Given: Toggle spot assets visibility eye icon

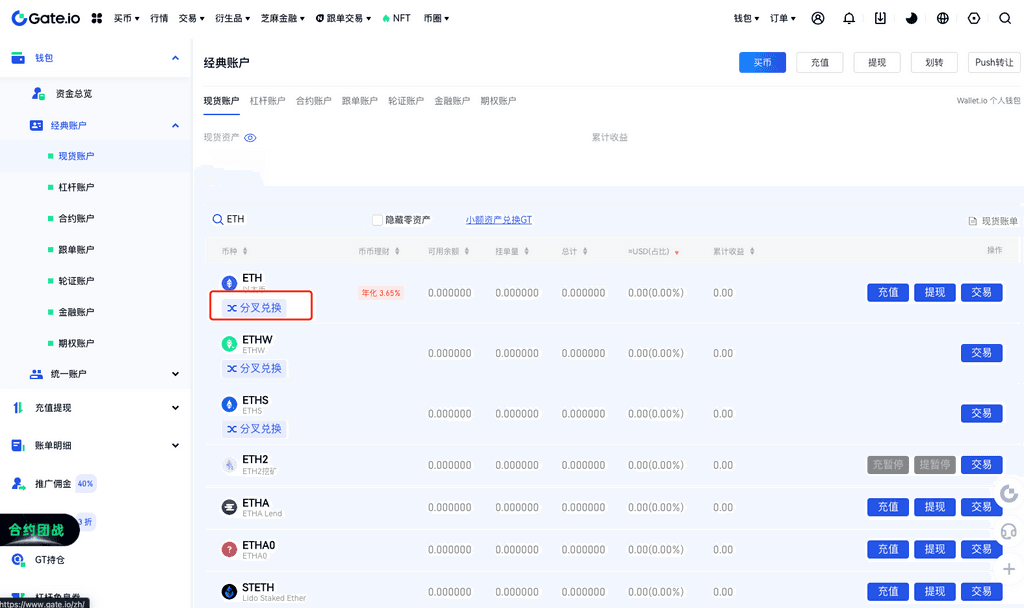Looking at the screenshot, I should pyautogui.click(x=250, y=138).
